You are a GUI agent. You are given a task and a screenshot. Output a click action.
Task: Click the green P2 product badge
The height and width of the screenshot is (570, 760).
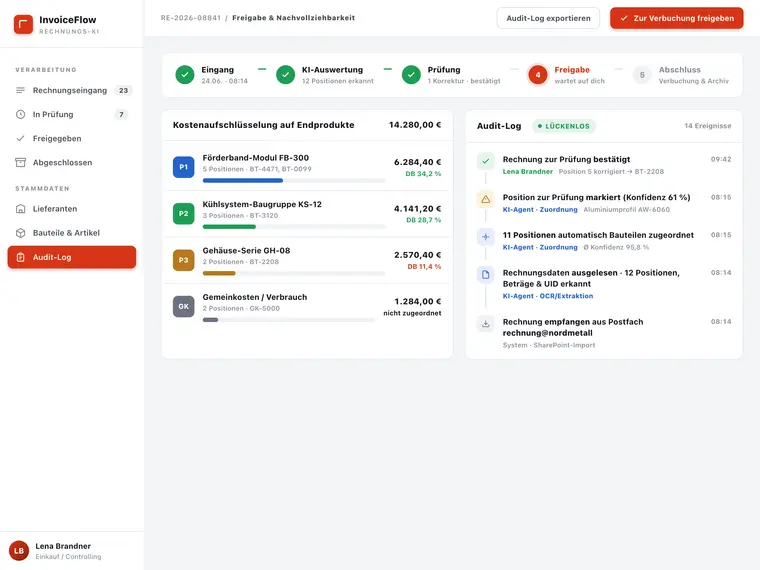(184, 213)
